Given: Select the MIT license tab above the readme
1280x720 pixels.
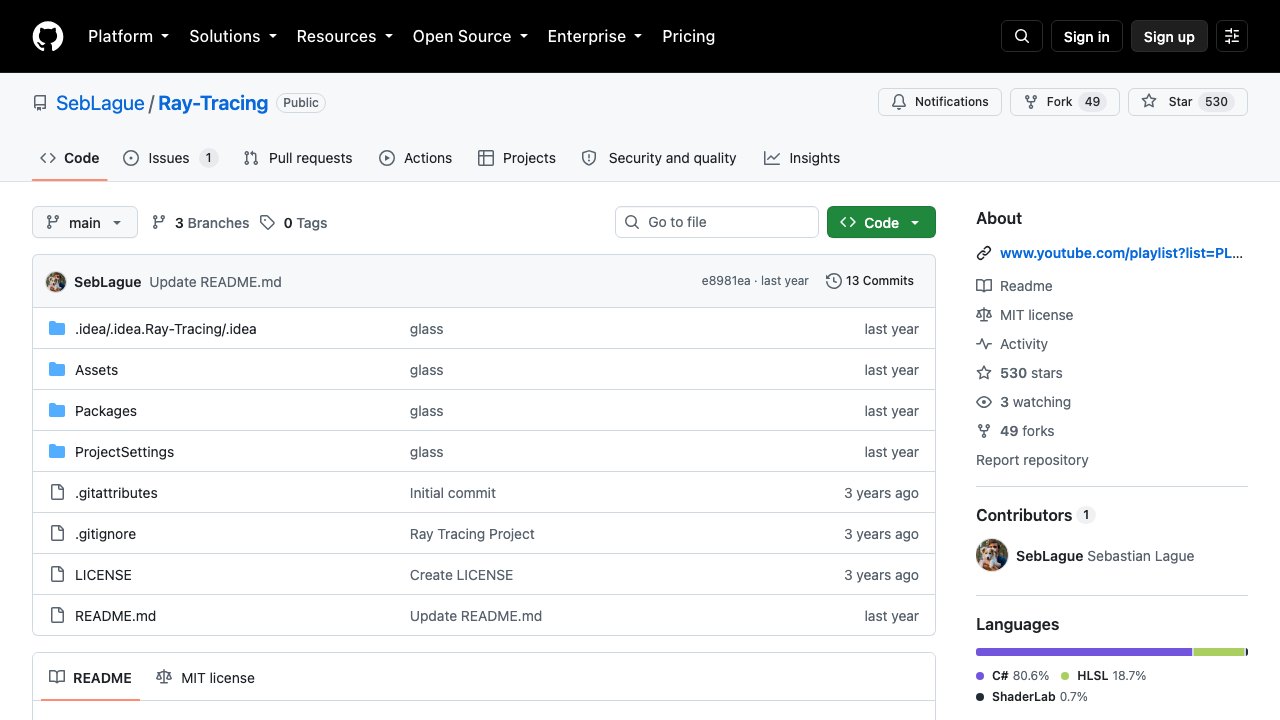Looking at the screenshot, I should 206,678.
